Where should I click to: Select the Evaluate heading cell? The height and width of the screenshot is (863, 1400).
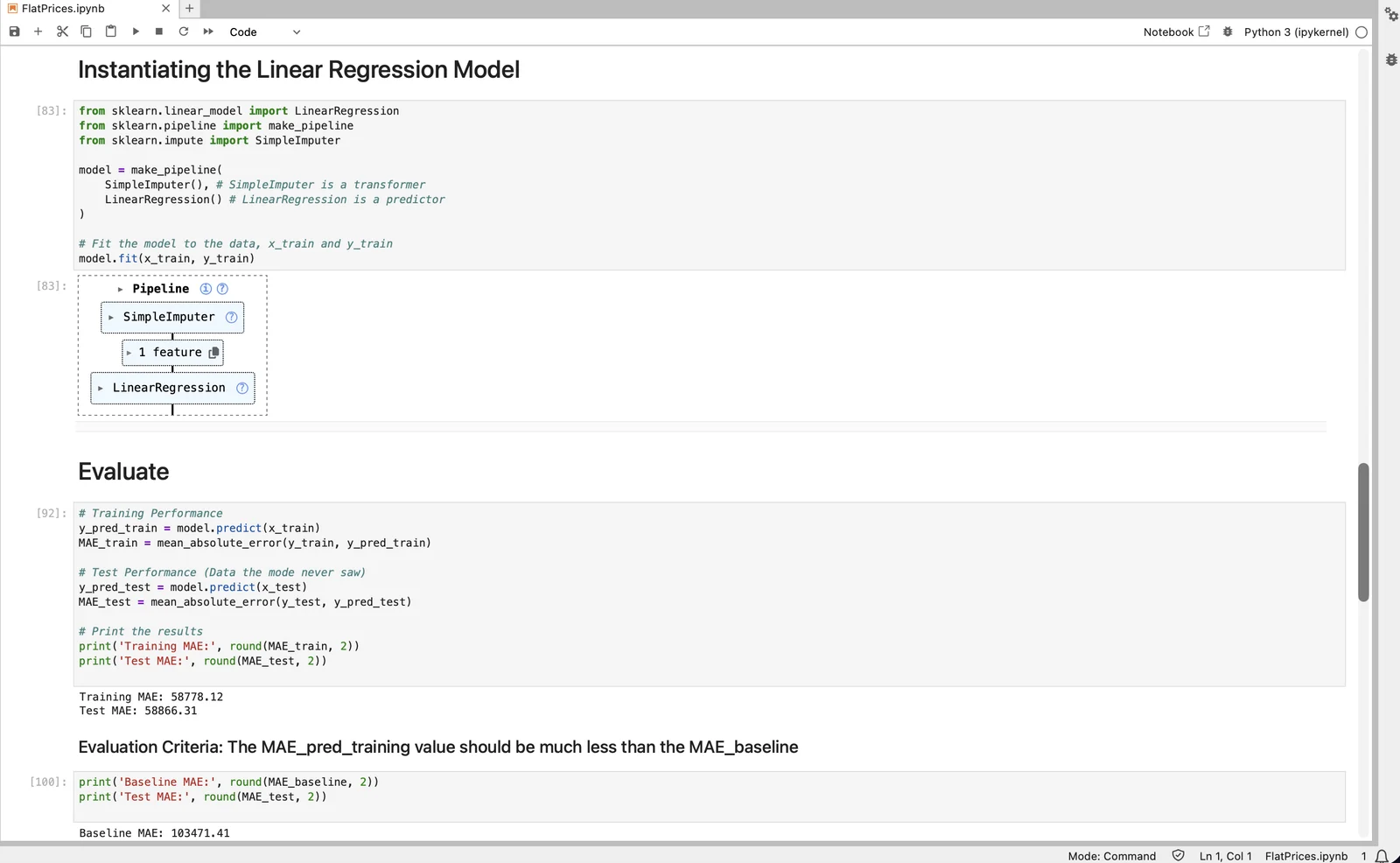click(x=123, y=472)
